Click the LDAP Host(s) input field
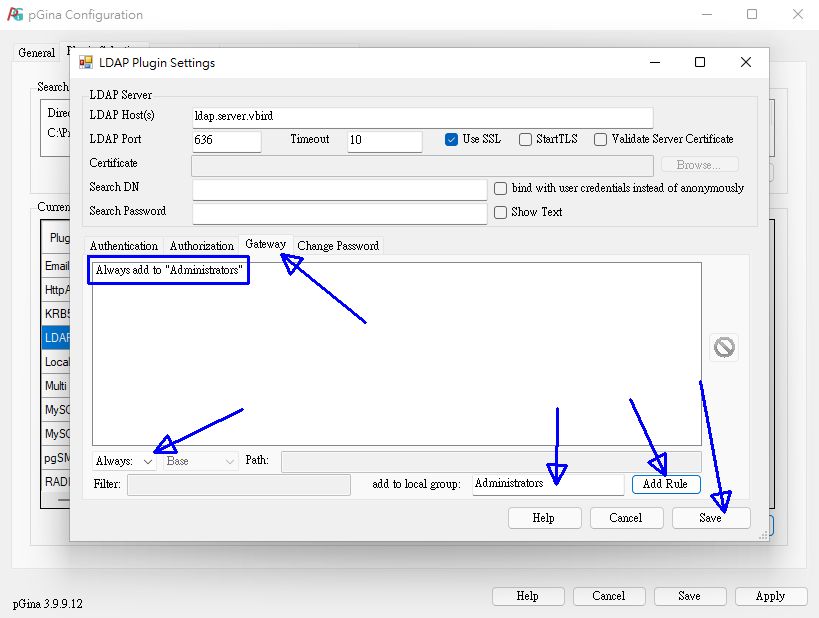Viewport: 819px width, 618px height. point(420,116)
